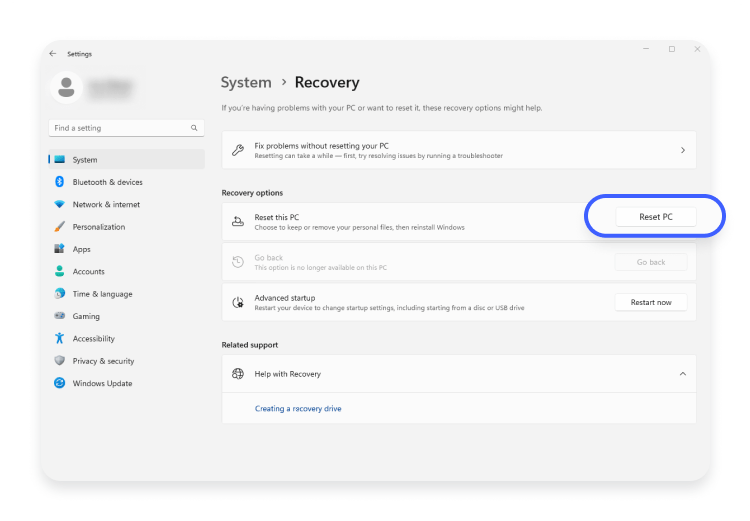Open Creating a recovery drive link
Screen dimensions: 750x521
click(298, 409)
